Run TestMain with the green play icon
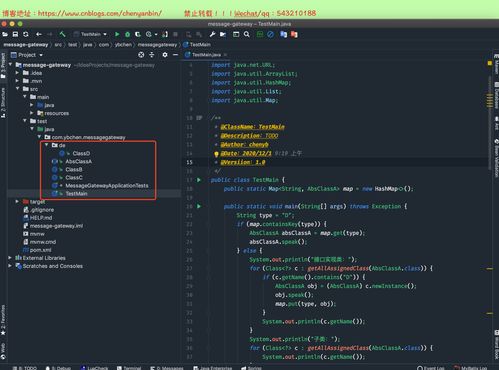The height and width of the screenshot is (370, 499). [x=117, y=34]
